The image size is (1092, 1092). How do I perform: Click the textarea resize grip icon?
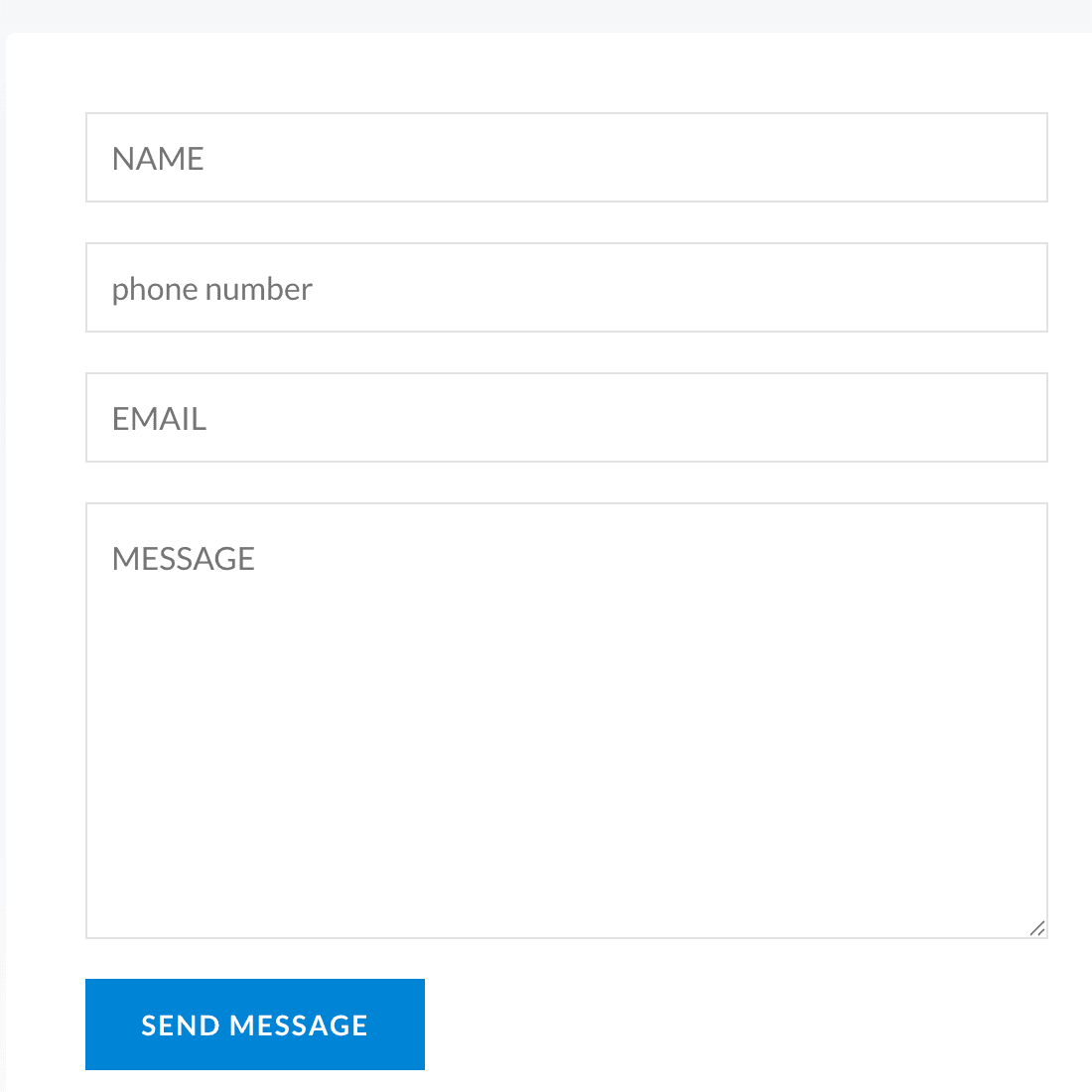tap(1037, 928)
